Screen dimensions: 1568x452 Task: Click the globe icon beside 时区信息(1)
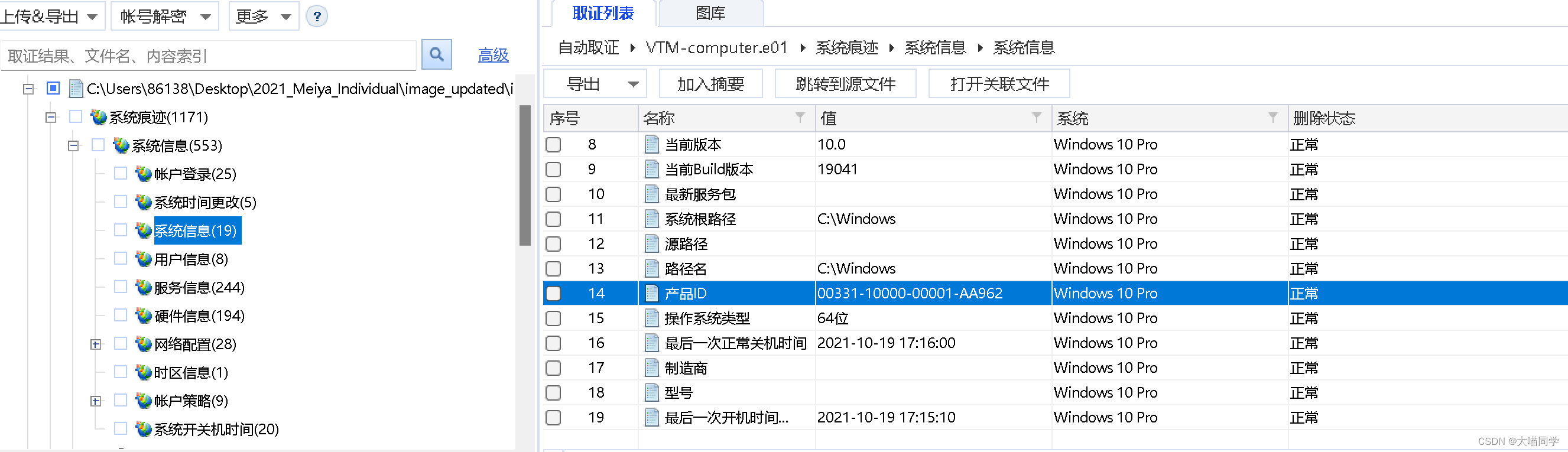pyautogui.click(x=143, y=372)
